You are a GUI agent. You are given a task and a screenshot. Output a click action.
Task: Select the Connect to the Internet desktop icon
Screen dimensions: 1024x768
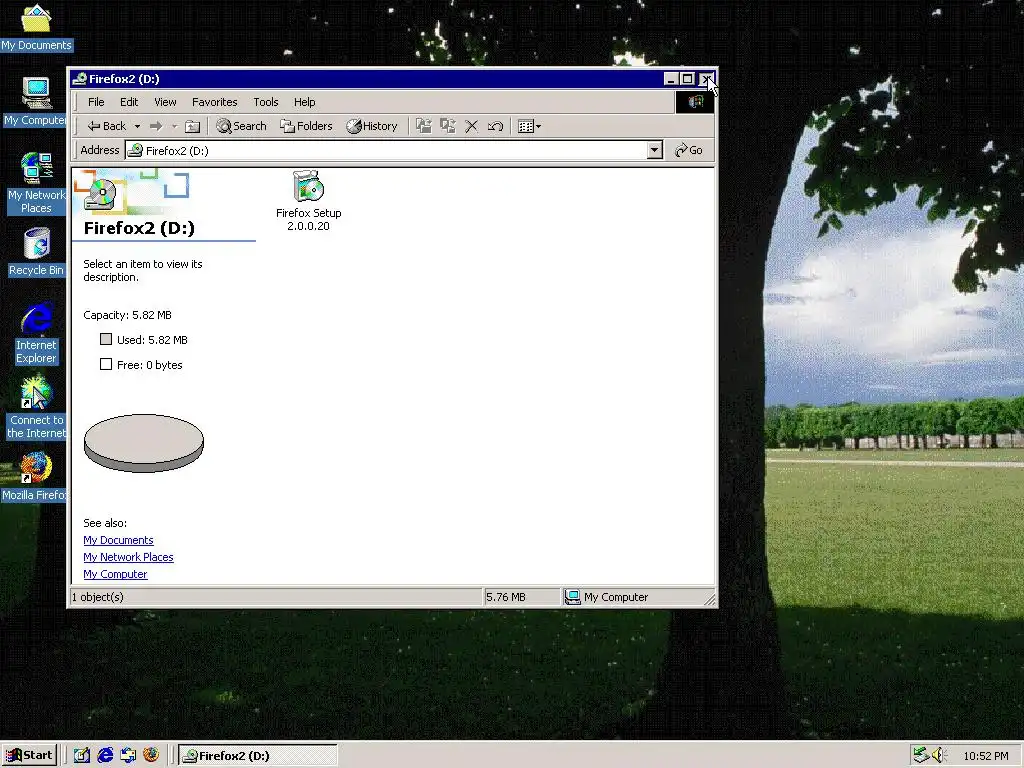point(36,408)
